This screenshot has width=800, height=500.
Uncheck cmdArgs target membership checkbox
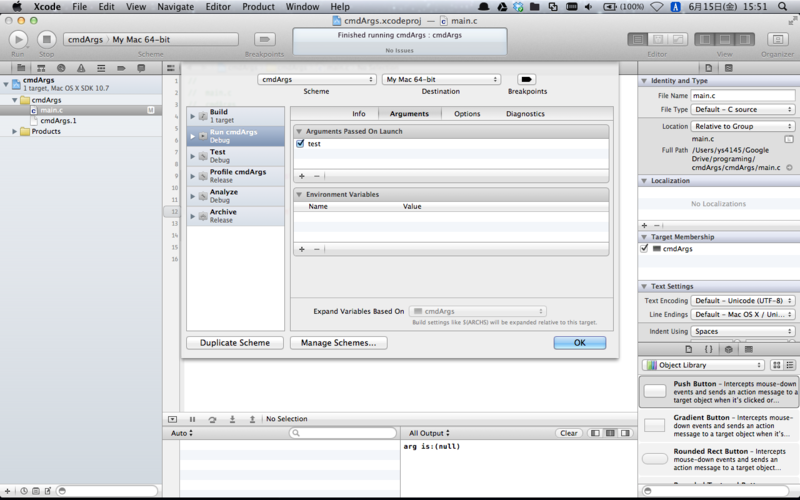644,248
